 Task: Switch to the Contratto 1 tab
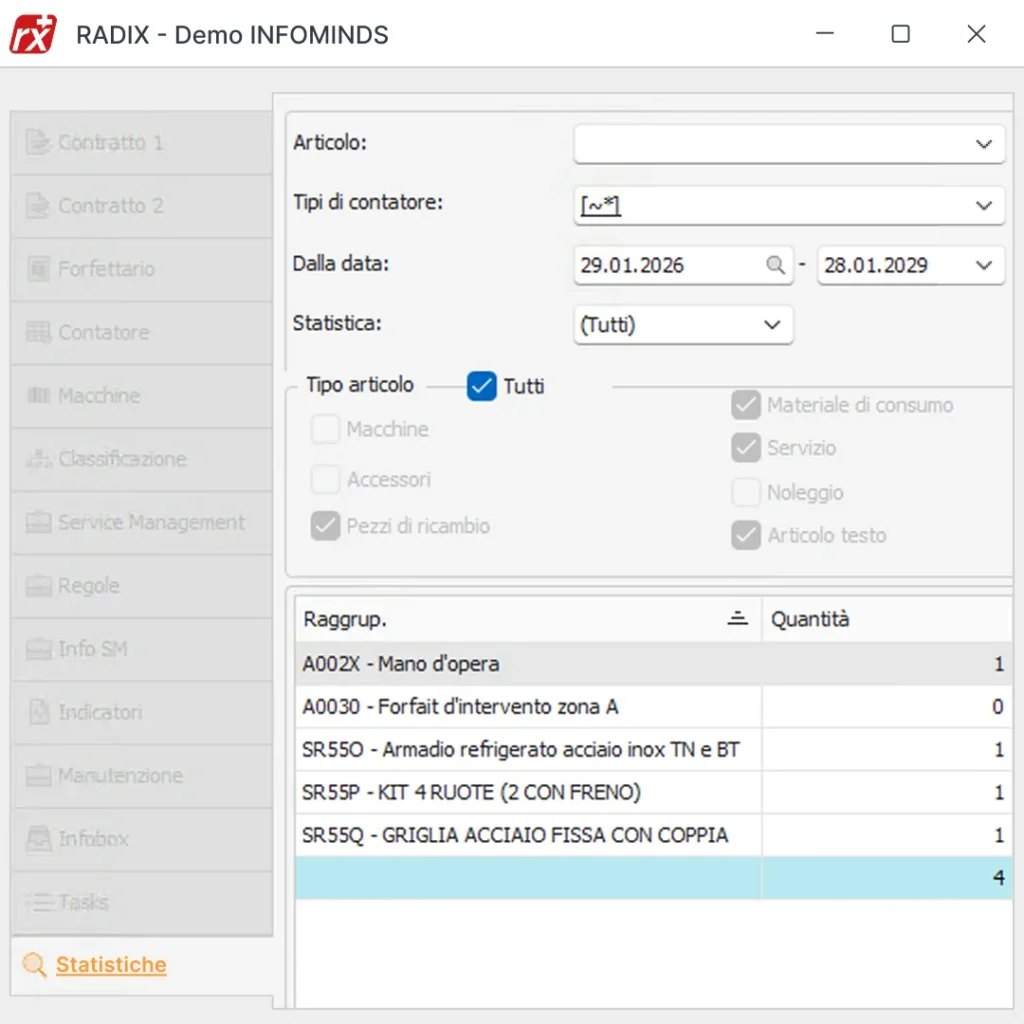click(x=110, y=142)
